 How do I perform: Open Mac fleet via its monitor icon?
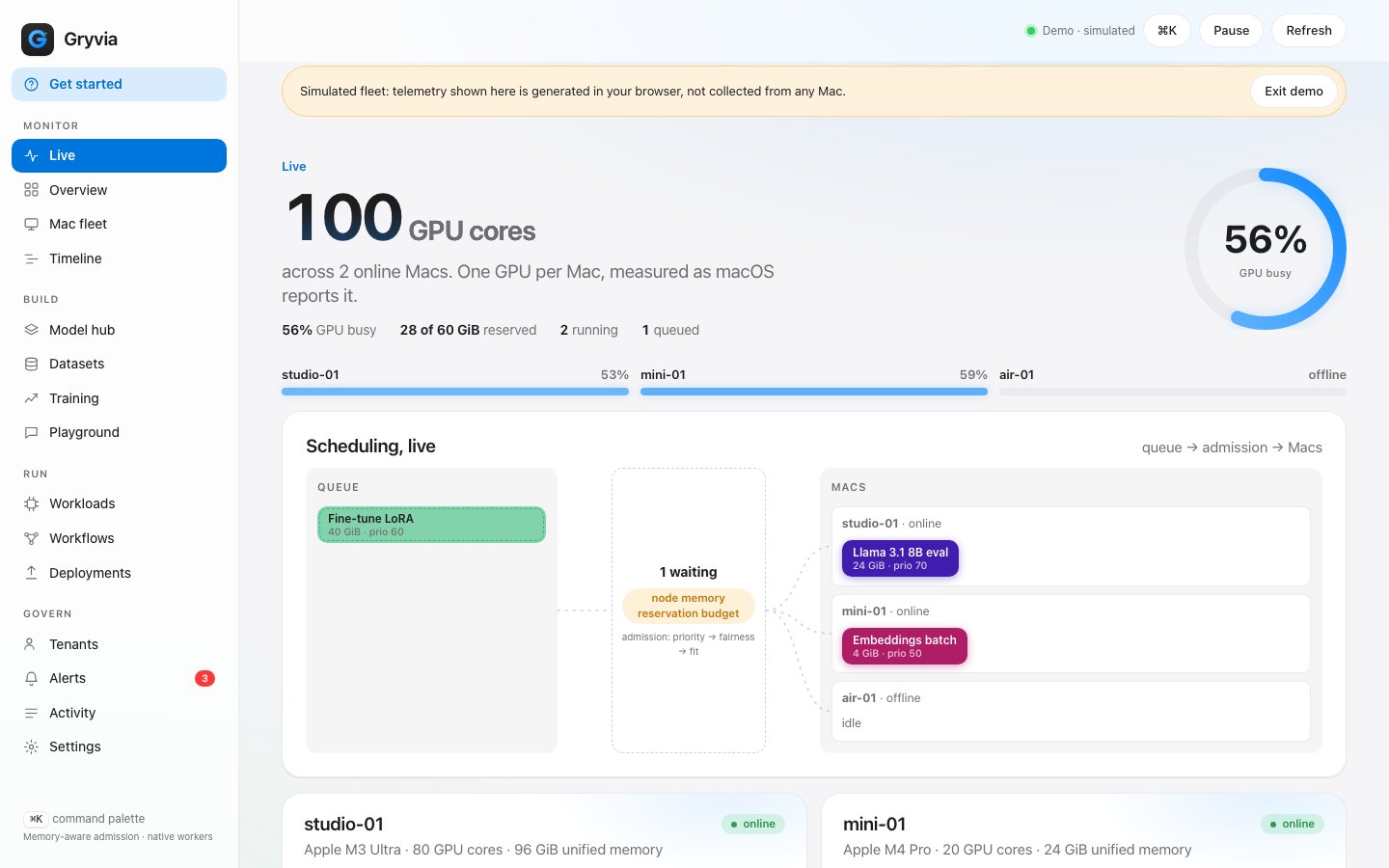pyautogui.click(x=32, y=224)
